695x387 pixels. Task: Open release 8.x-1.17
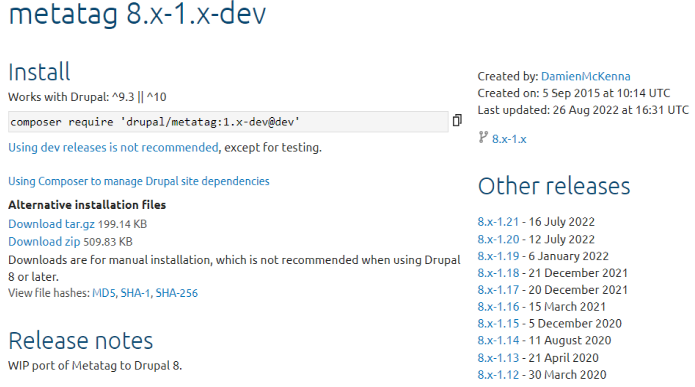coord(498,290)
